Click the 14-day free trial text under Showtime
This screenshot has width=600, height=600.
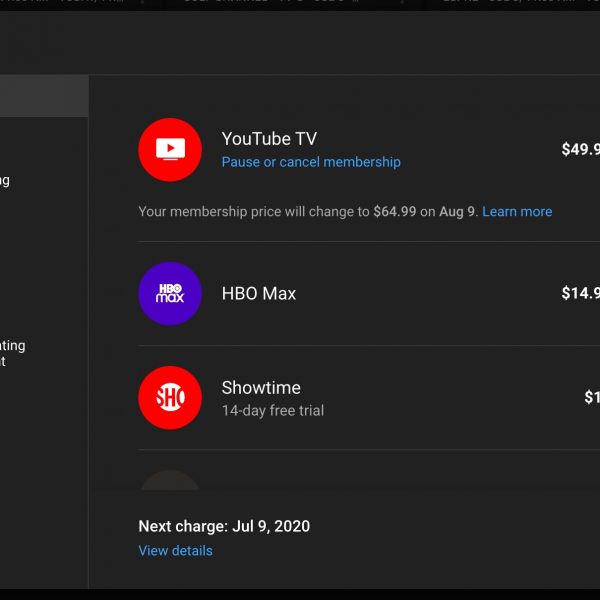click(x=273, y=410)
